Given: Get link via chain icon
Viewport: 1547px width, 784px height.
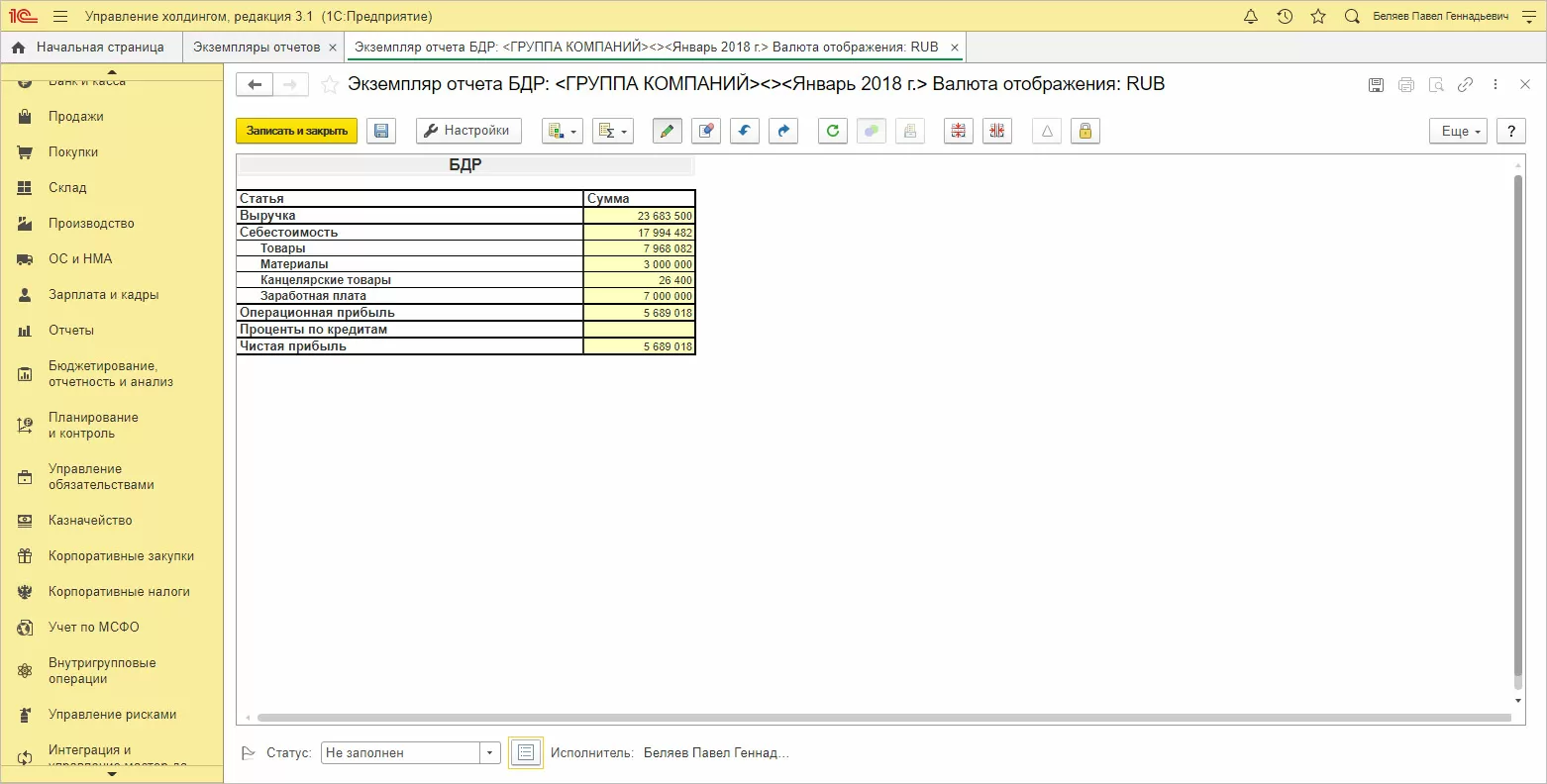Looking at the screenshot, I should tap(1465, 85).
